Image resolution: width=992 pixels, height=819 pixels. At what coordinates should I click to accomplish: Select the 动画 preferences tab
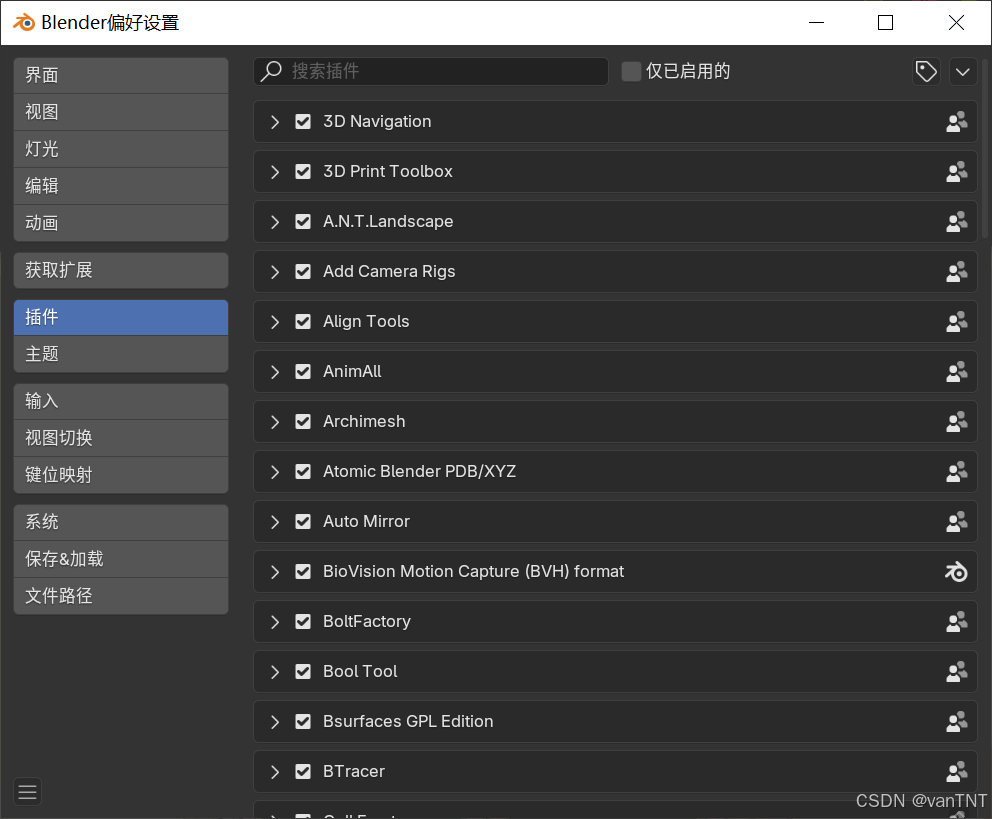[121, 223]
